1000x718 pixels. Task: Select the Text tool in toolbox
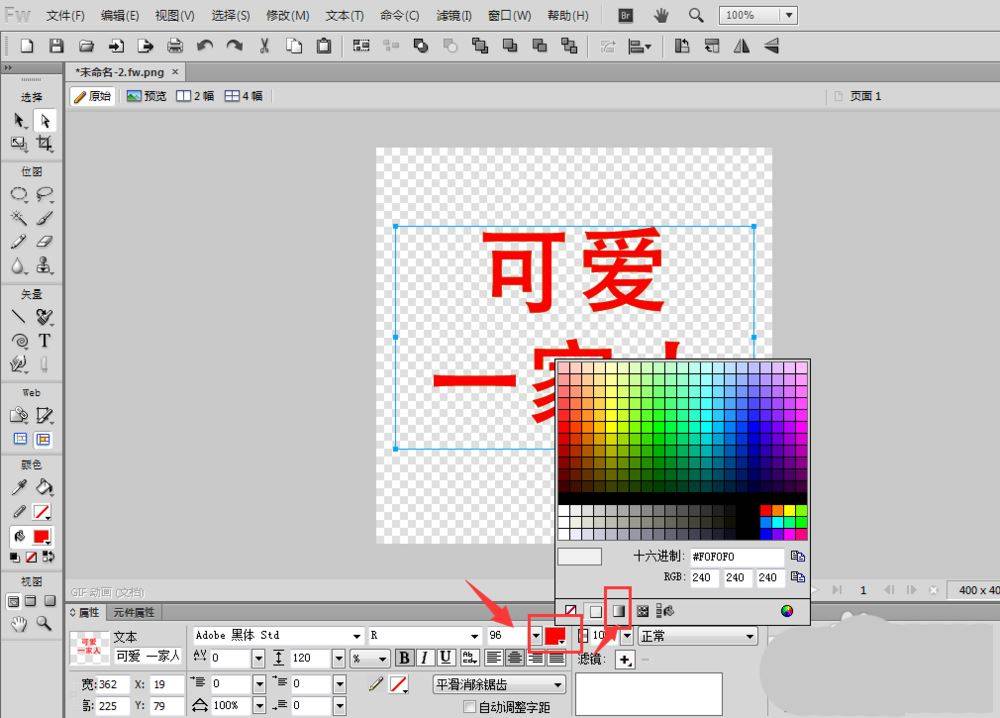tap(44, 340)
